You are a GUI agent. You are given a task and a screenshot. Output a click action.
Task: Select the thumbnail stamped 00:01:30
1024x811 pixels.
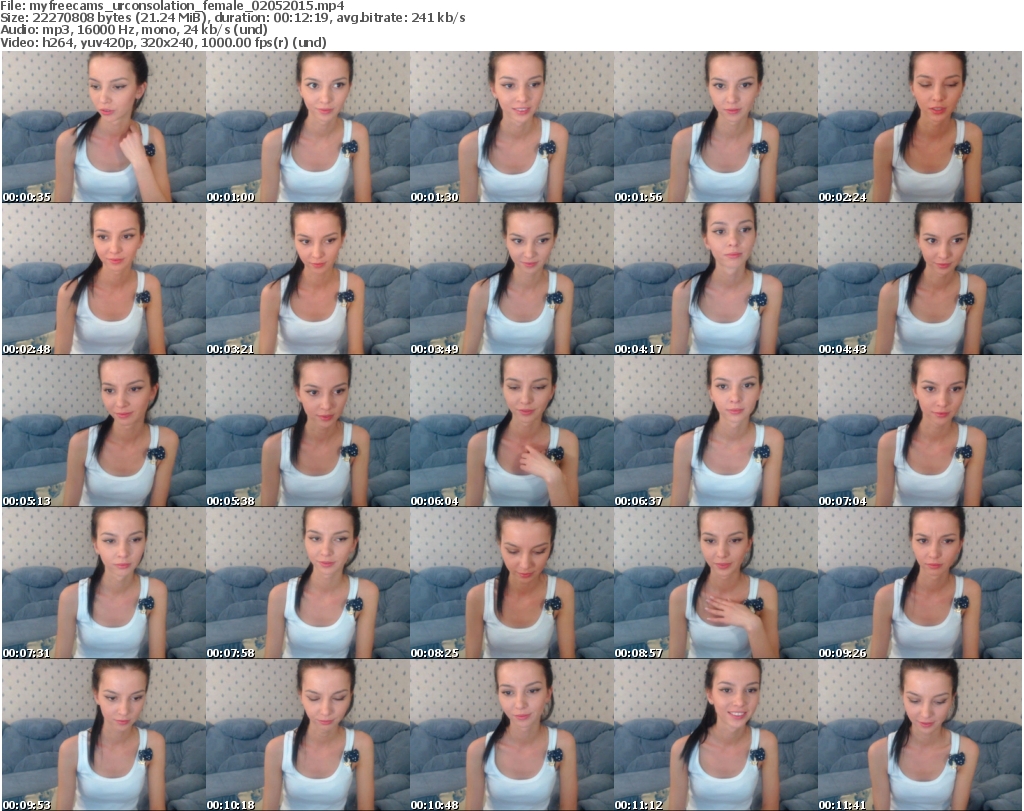click(511, 127)
